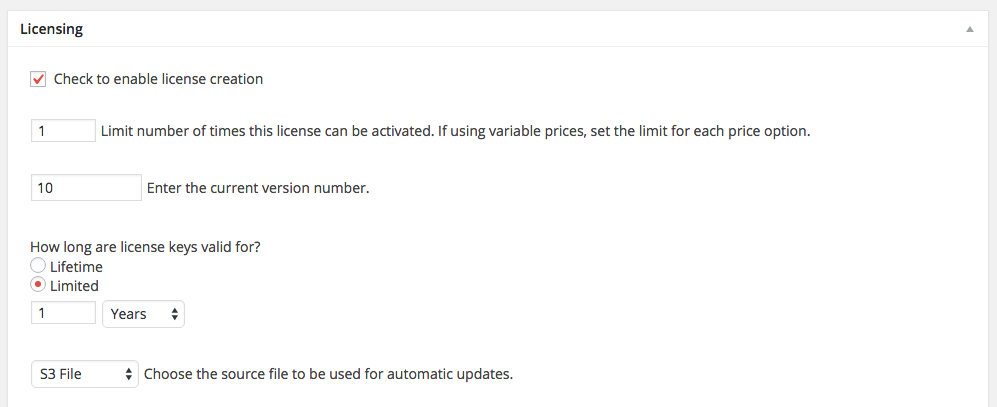Click the activation limit number field
The image size is (997, 407).
(x=63, y=131)
